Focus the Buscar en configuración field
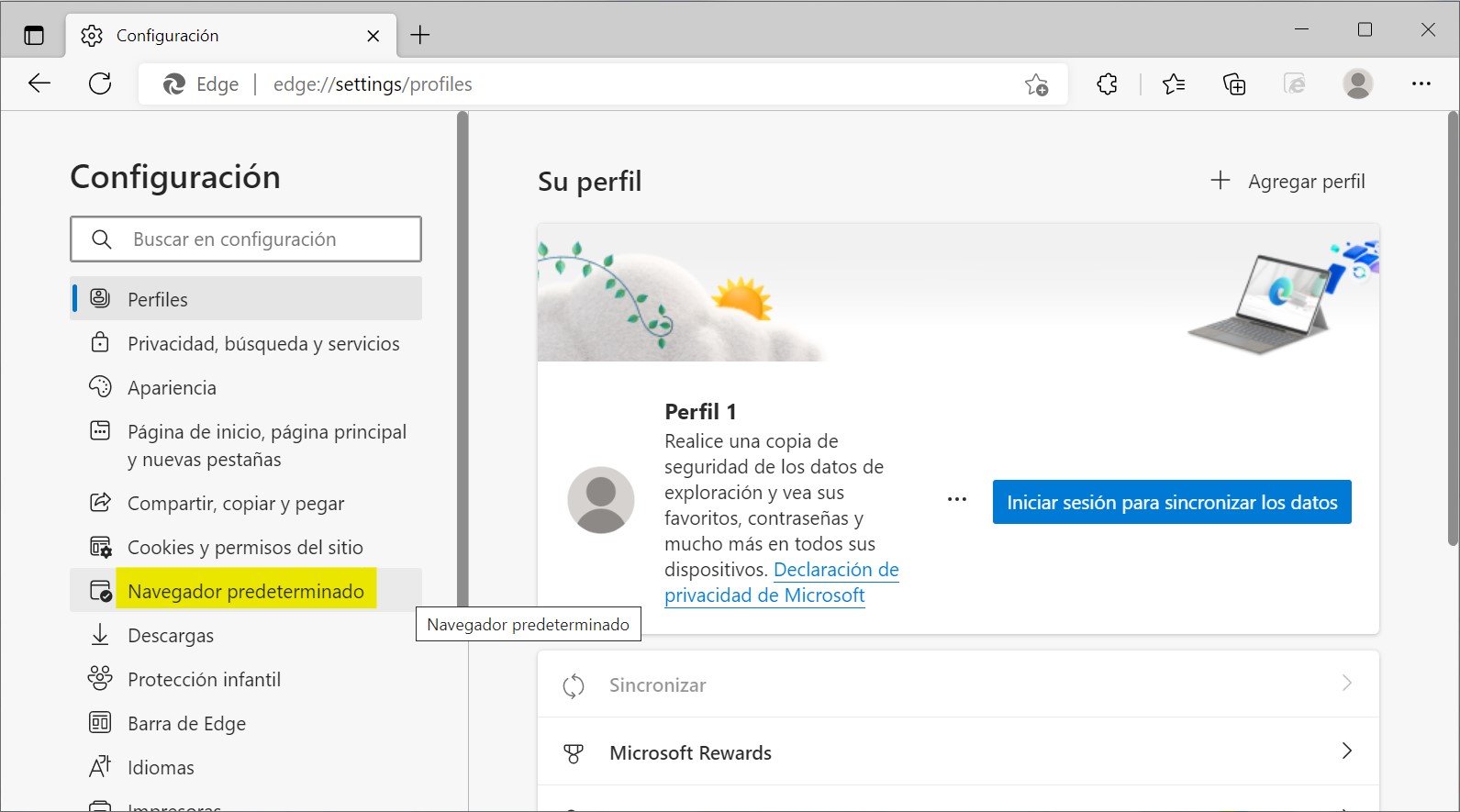1460x812 pixels. point(246,239)
